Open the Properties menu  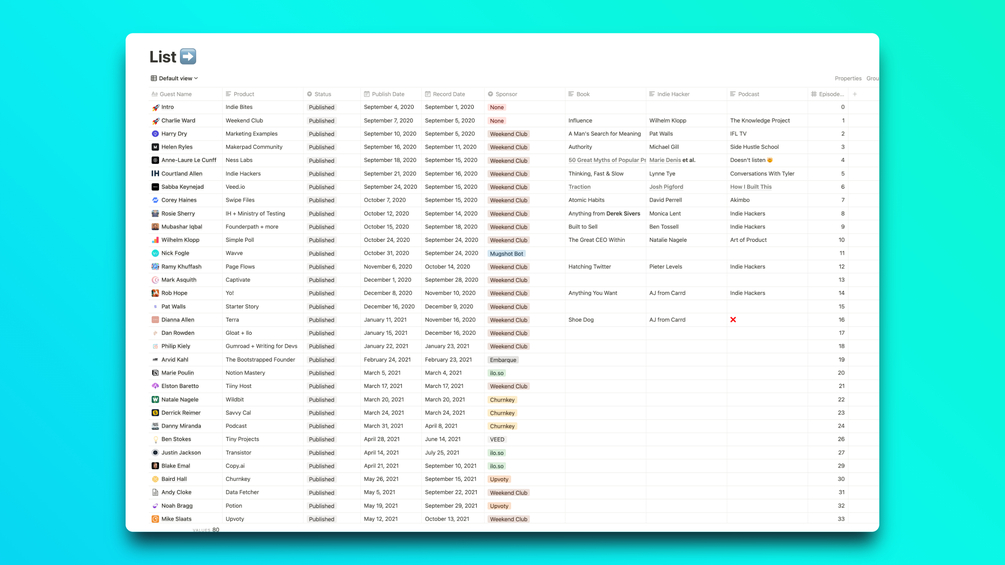point(847,78)
